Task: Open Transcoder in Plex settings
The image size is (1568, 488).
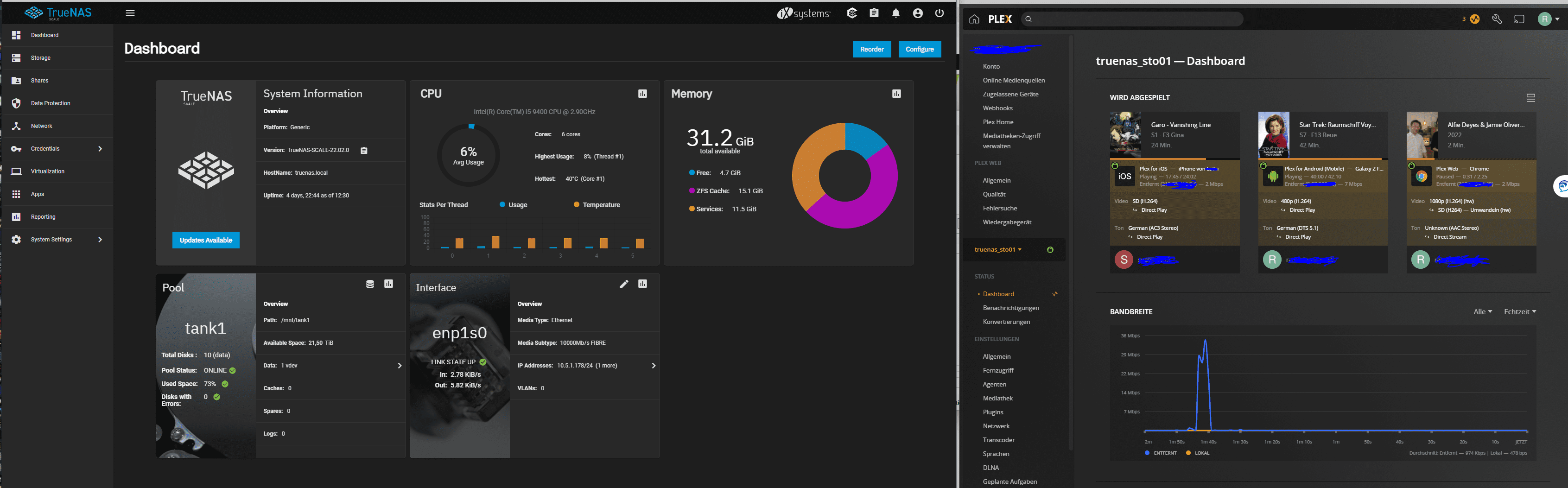Action: tap(998, 440)
